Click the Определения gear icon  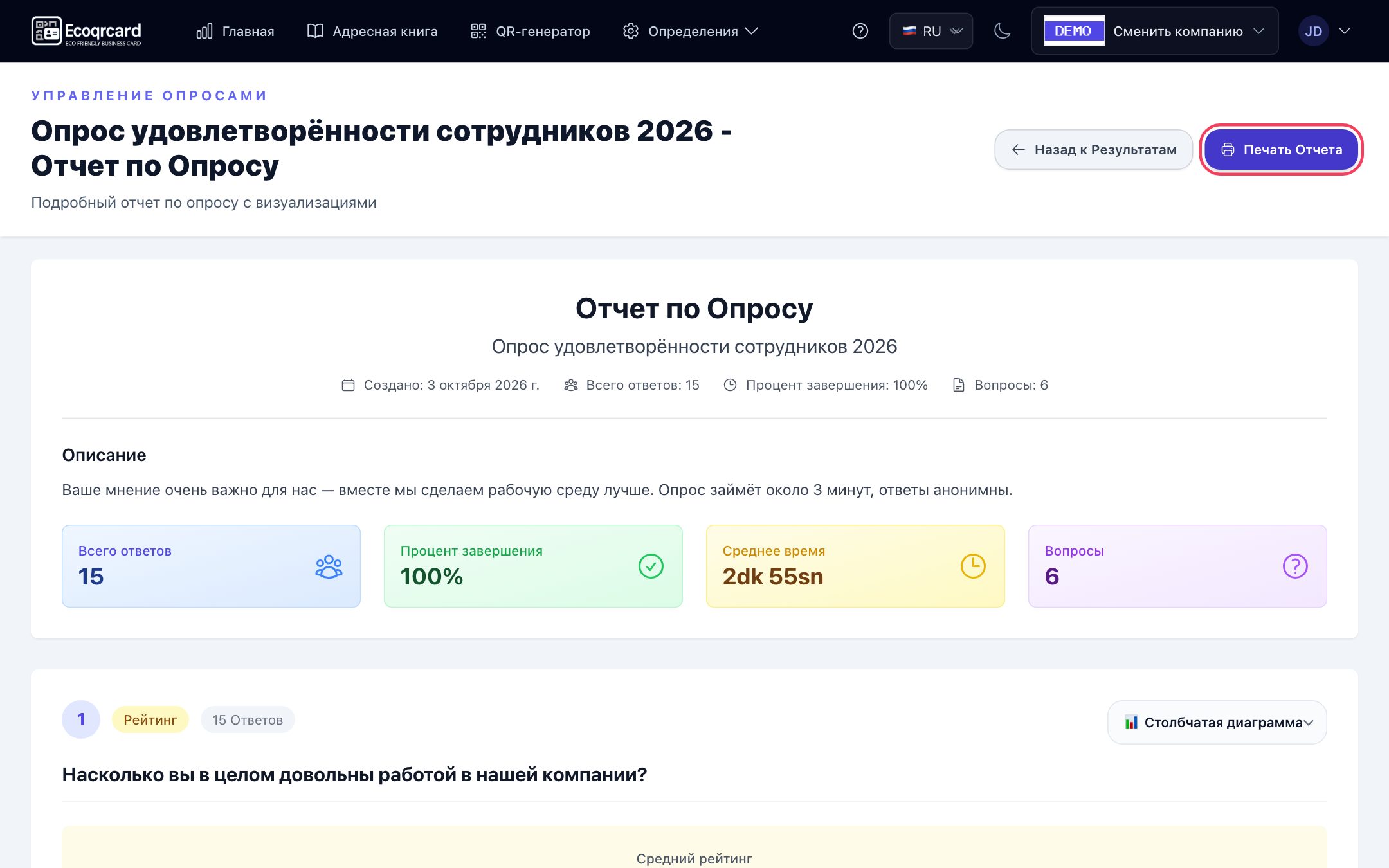[631, 31]
